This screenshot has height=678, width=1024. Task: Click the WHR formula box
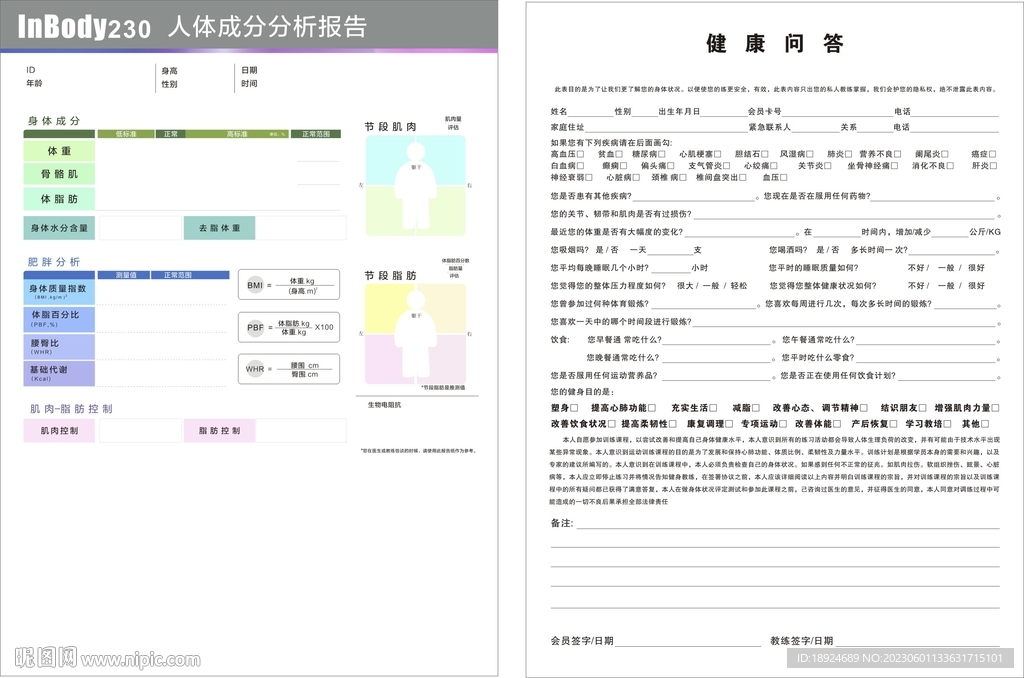289,369
